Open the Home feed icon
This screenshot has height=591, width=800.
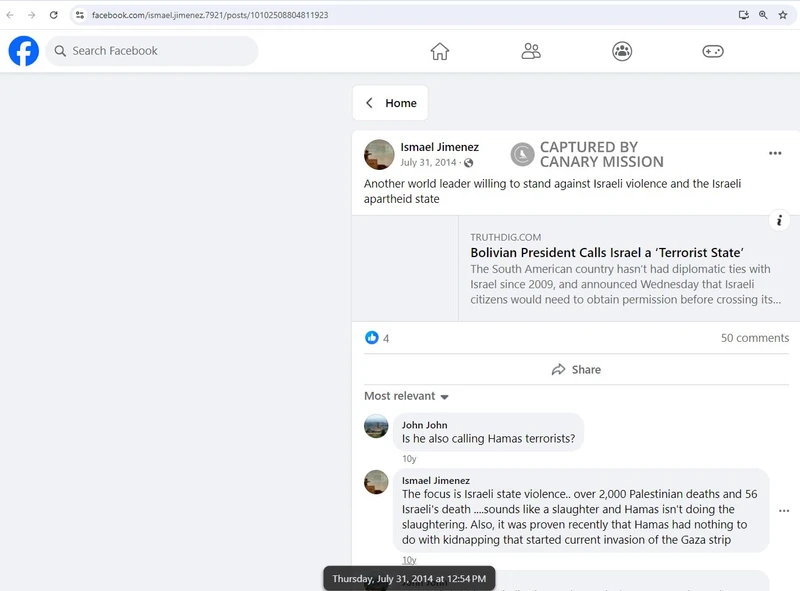pos(440,51)
